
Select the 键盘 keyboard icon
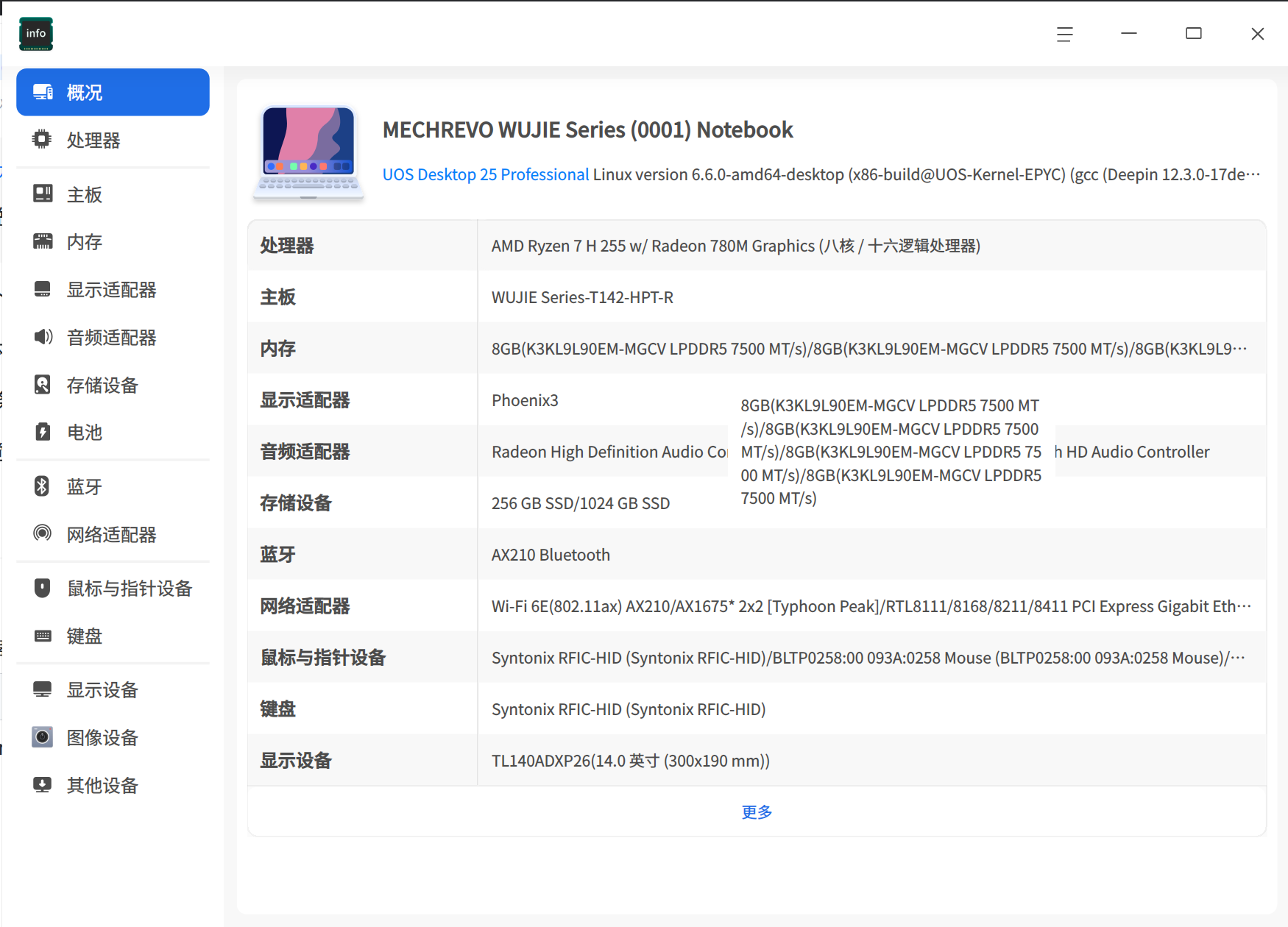[x=43, y=636]
